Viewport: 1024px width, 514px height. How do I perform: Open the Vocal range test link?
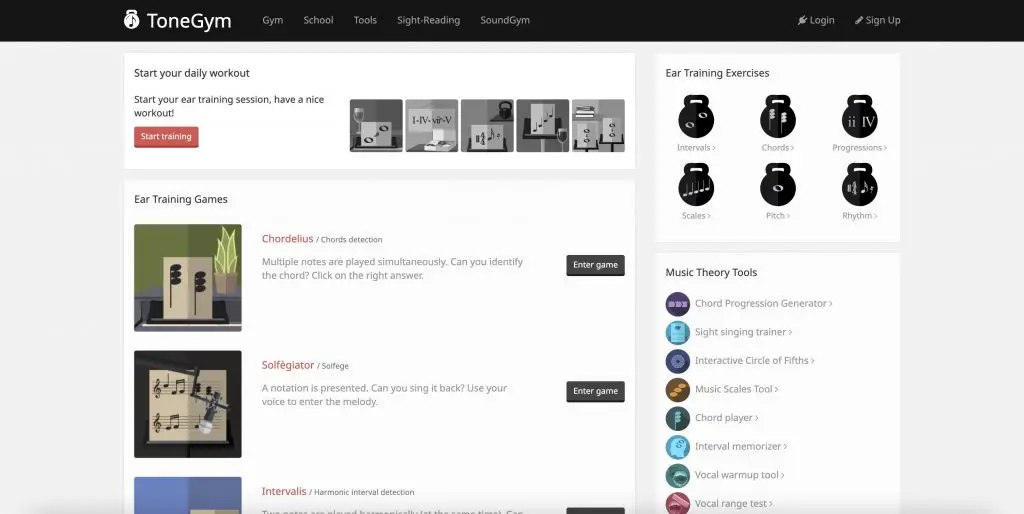point(734,504)
